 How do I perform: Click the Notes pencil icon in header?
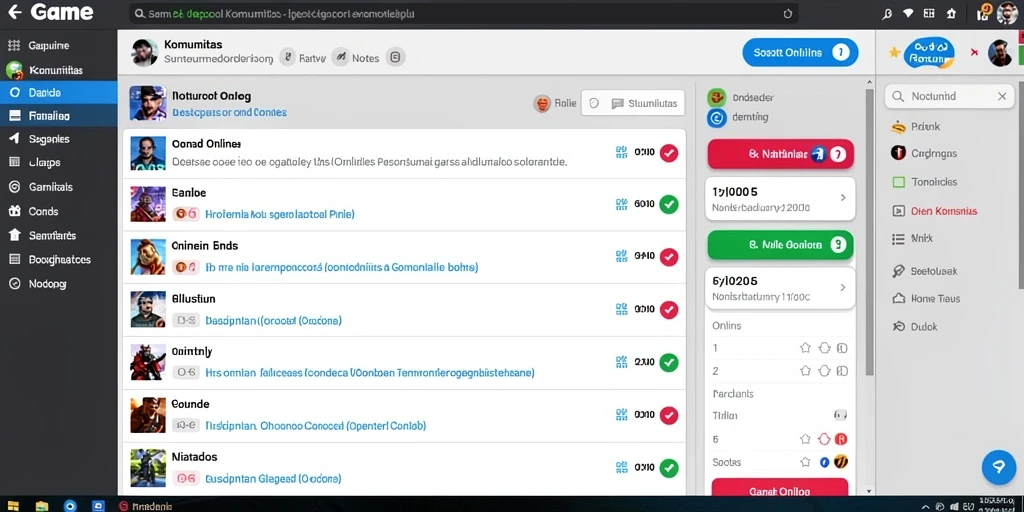pyautogui.click(x=340, y=57)
